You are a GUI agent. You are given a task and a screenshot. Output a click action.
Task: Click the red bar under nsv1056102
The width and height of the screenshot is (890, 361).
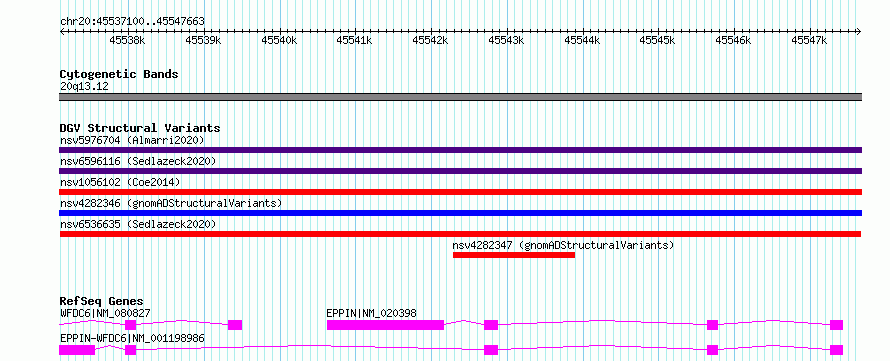click(460, 192)
